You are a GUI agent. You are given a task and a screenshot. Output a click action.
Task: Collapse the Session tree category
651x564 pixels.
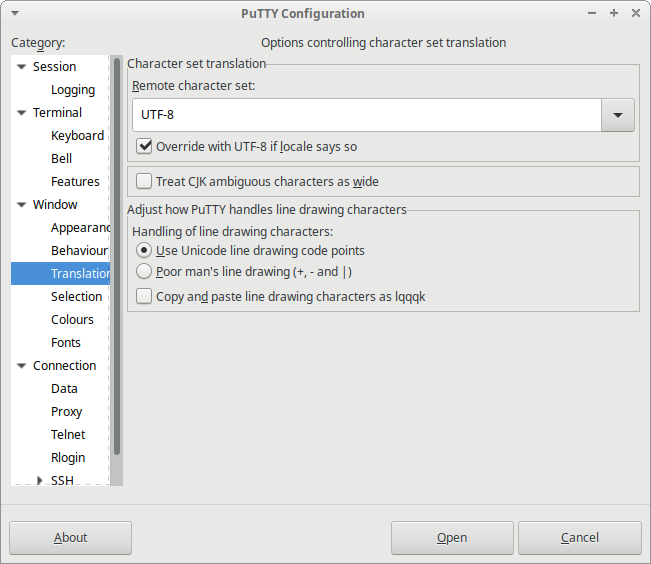tap(22, 67)
